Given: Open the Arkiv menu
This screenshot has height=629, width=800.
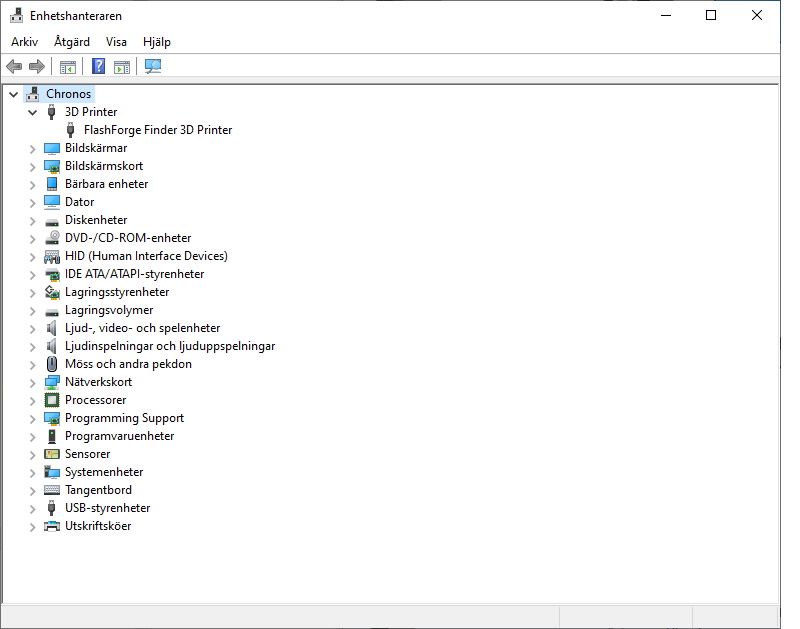Looking at the screenshot, I should [24, 42].
